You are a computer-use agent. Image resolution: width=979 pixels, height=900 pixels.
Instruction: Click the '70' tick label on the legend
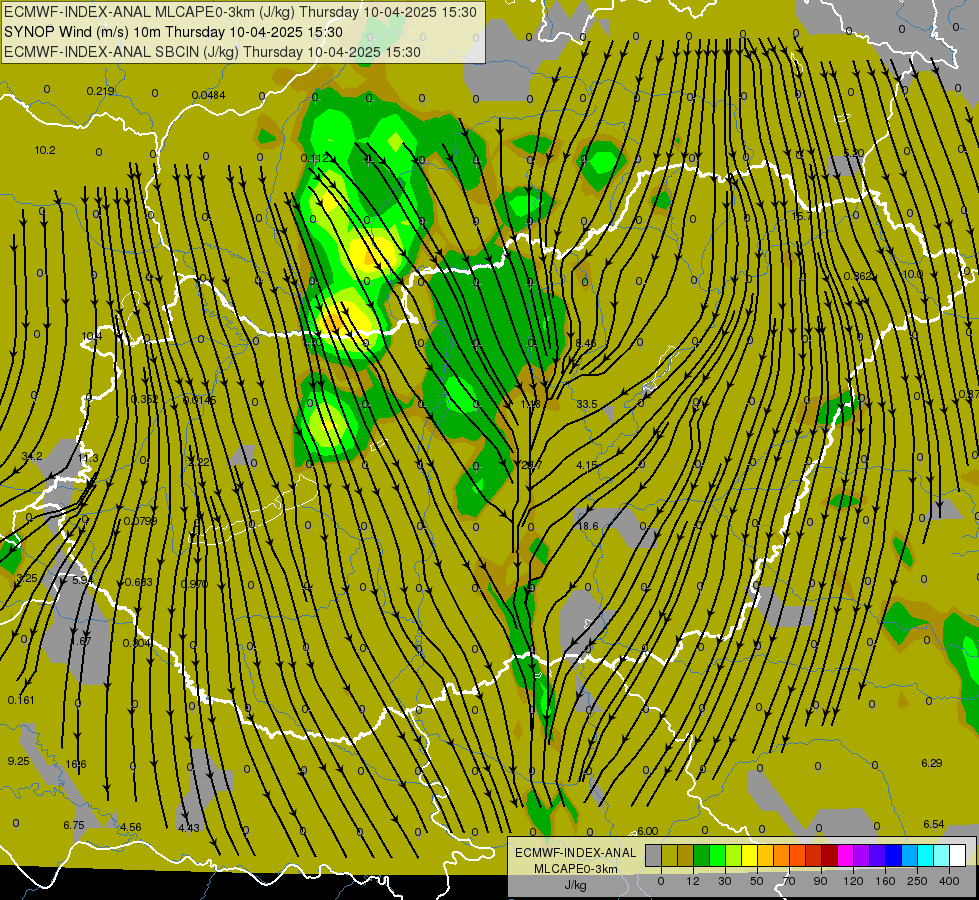[789, 881]
